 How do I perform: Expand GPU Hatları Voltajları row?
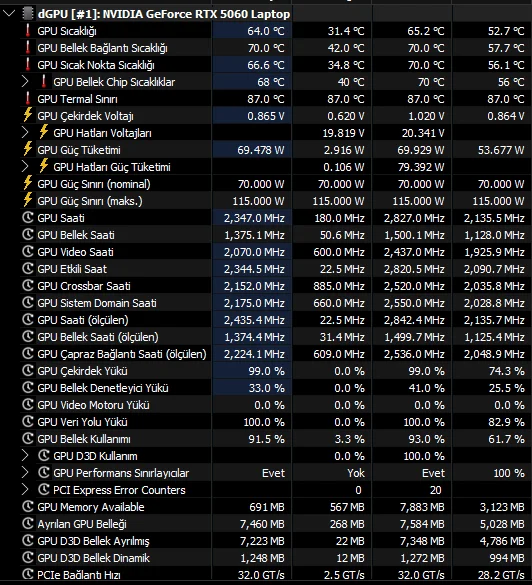(x=25, y=132)
